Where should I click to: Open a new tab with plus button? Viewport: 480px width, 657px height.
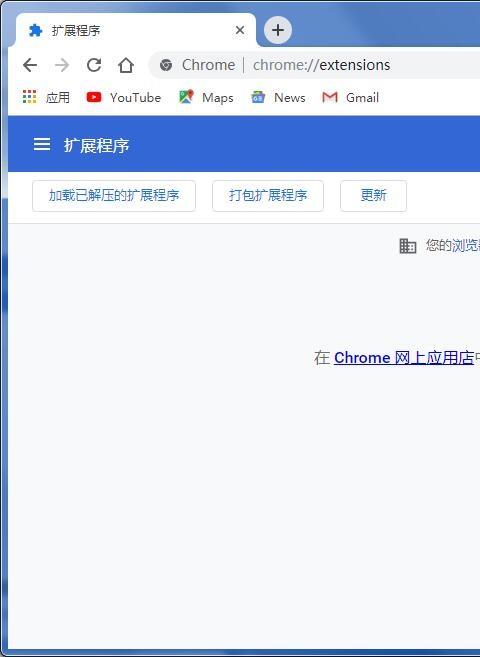pos(278,30)
